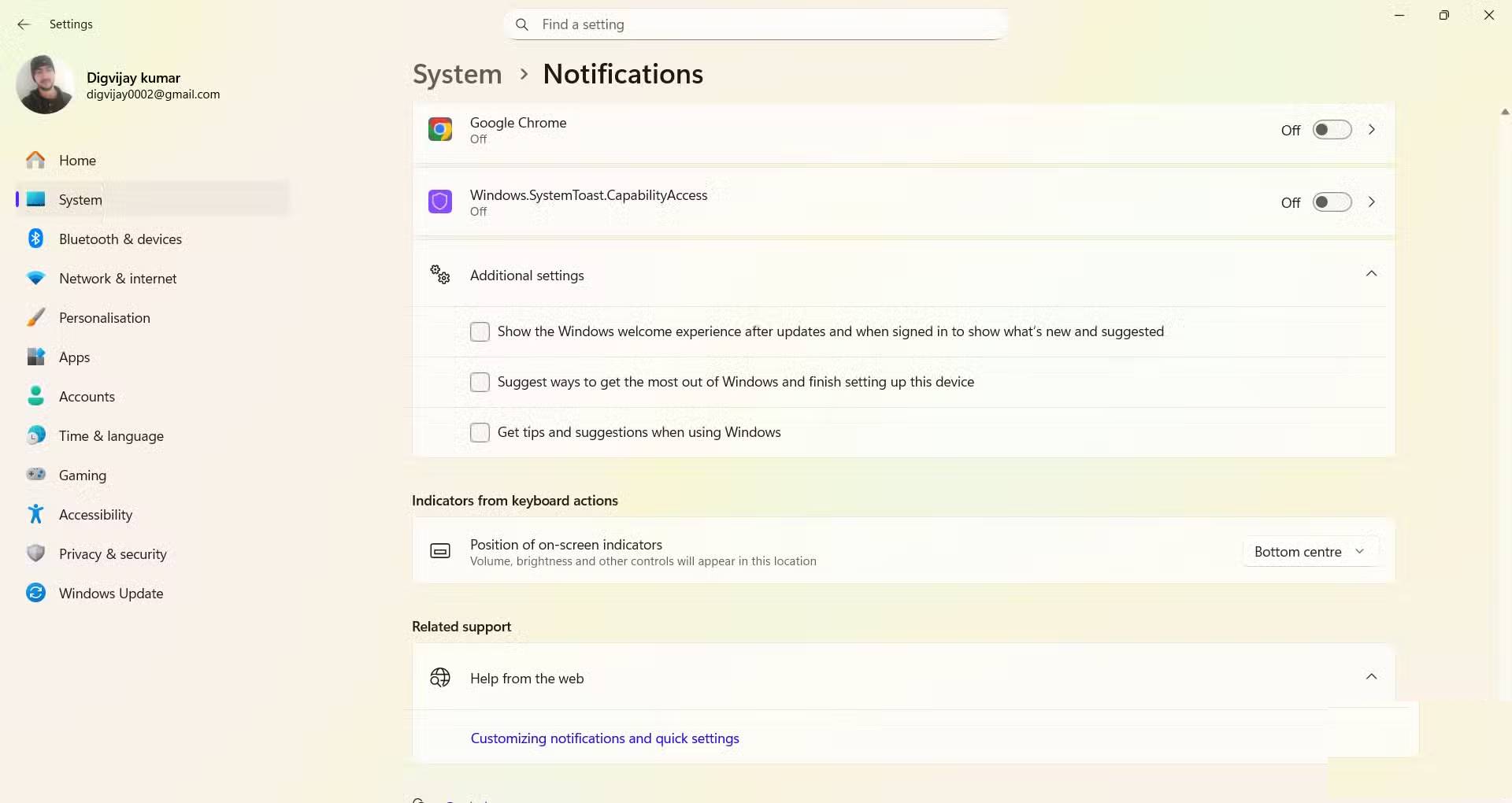The width and height of the screenshot is (1512, 803).
Task: Restore down the Settings window
Action: (1443, 15)
